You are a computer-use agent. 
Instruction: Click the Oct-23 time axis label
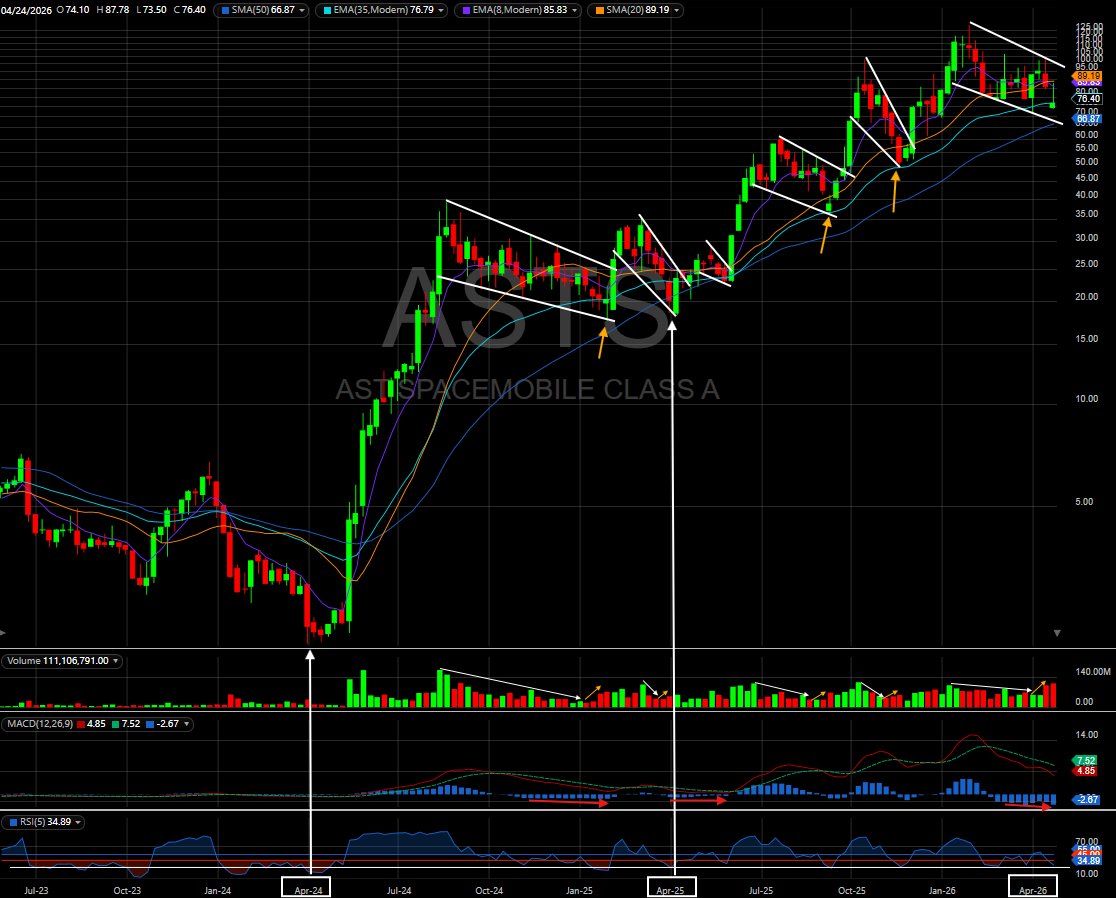tap(127, 890)
